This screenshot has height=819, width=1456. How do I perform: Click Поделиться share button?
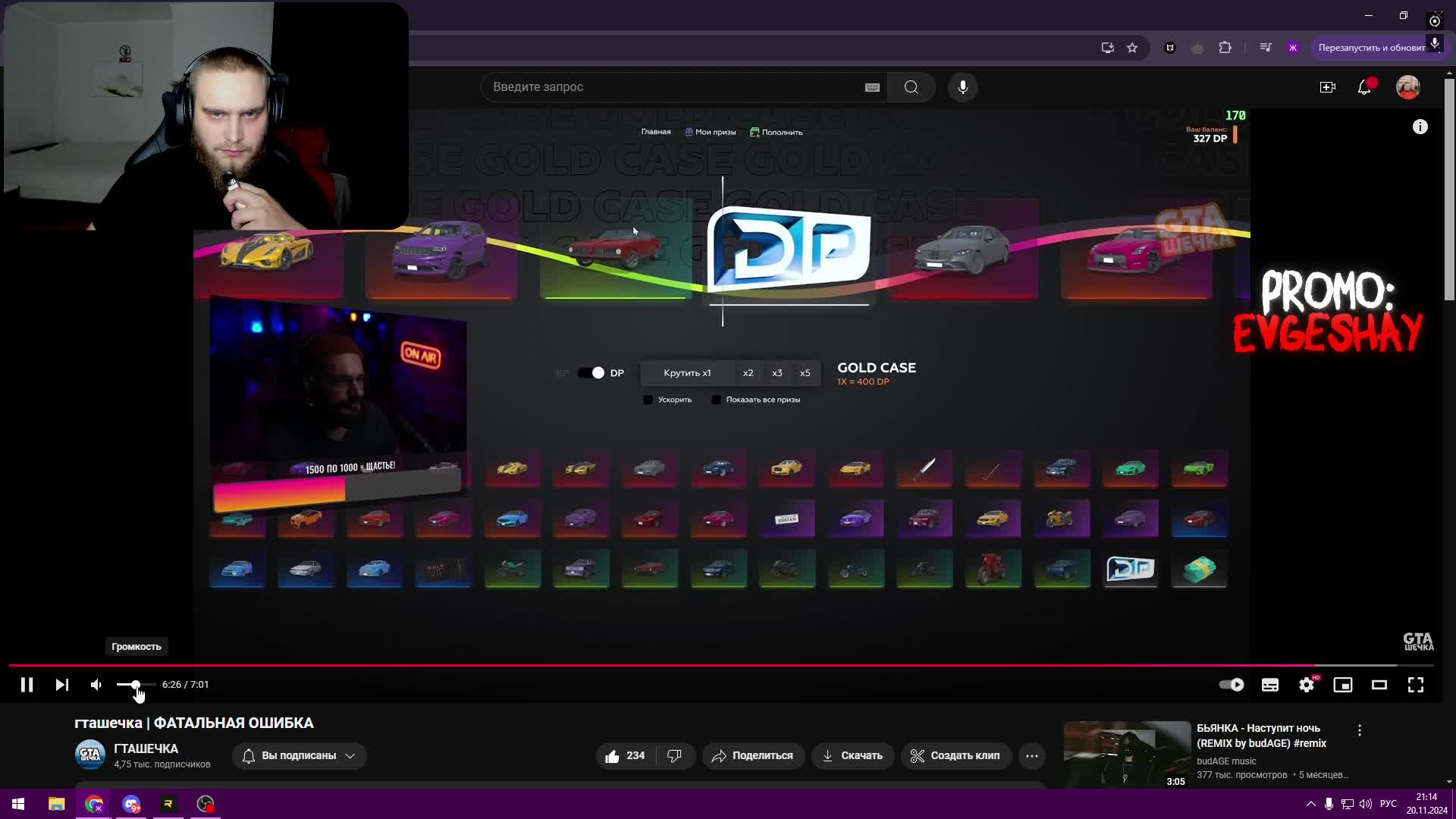752,756
